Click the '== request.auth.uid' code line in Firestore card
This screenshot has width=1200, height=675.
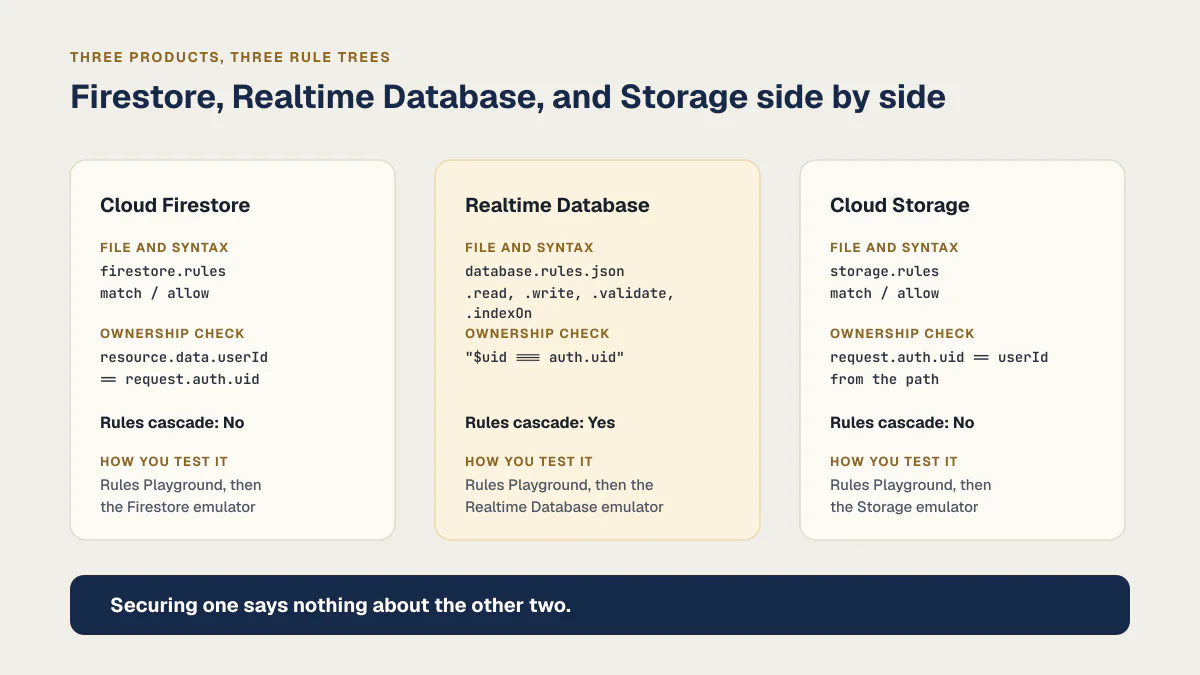tap(180, 379)
